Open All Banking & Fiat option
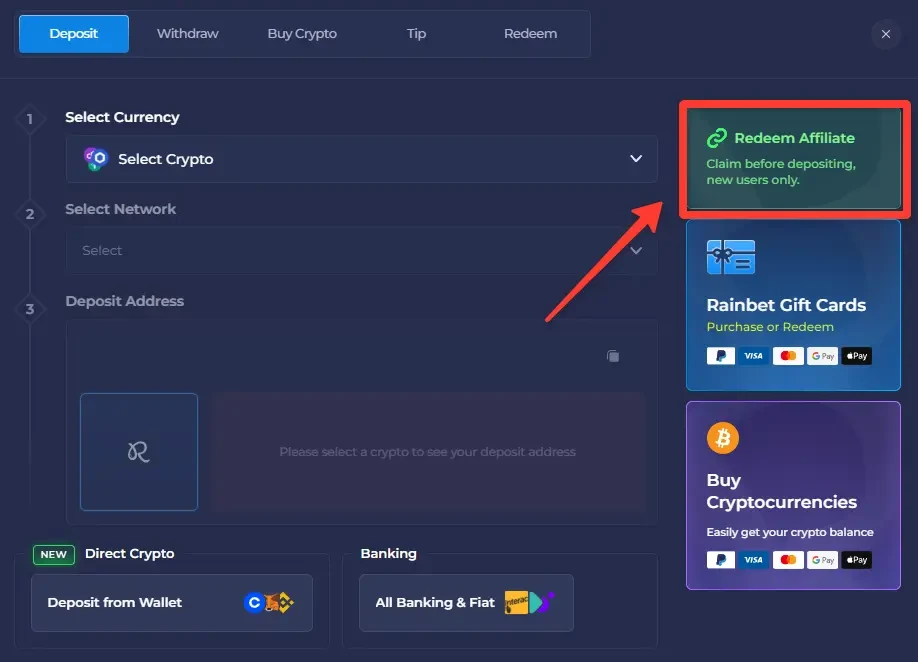 [x=466, y=602]
